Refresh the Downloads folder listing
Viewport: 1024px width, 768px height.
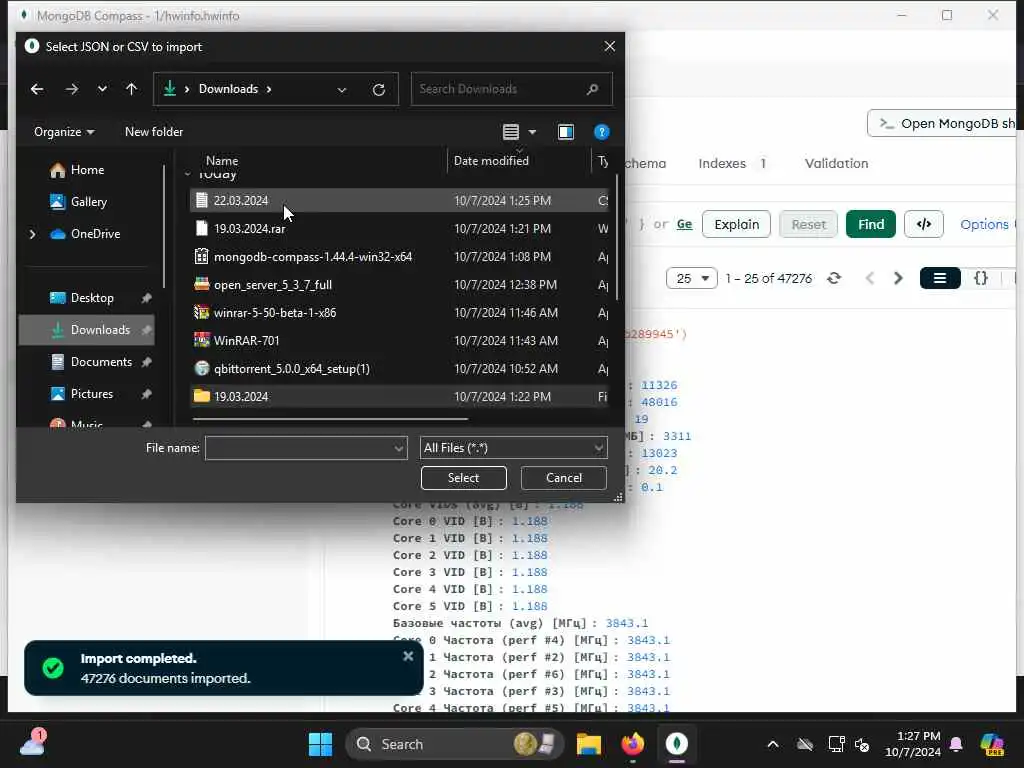(379, 89)
